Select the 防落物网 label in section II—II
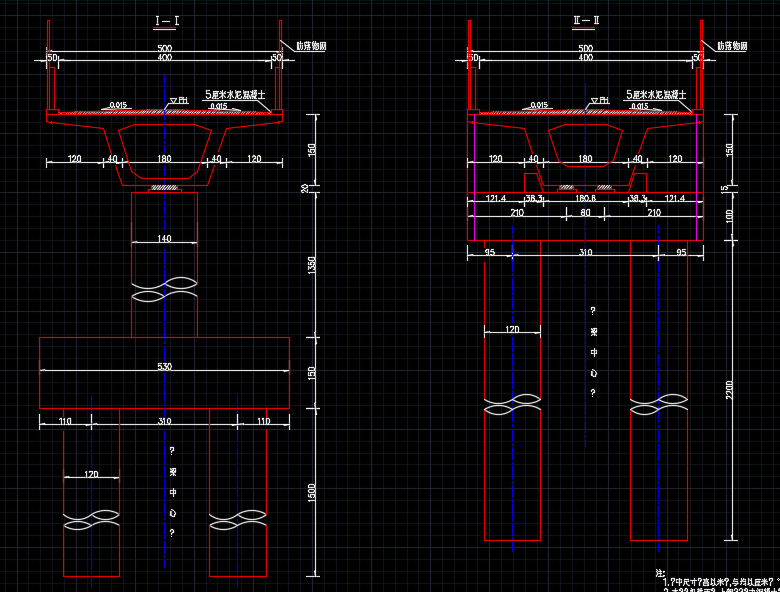The width and height of the screenshot is (780, 592). [x=732, y=46]
